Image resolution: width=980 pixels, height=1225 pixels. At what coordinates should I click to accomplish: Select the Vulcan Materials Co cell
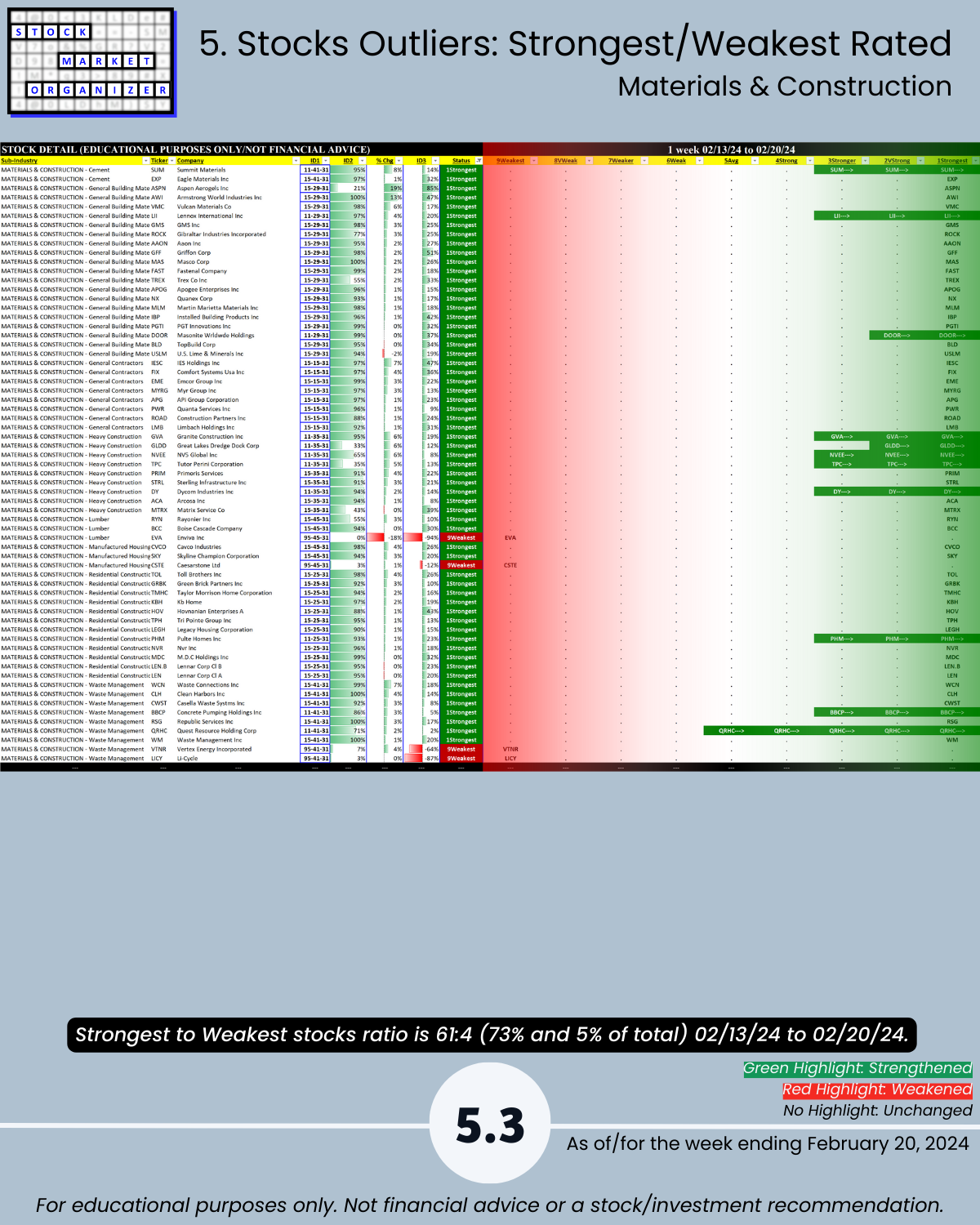point(238,207)
